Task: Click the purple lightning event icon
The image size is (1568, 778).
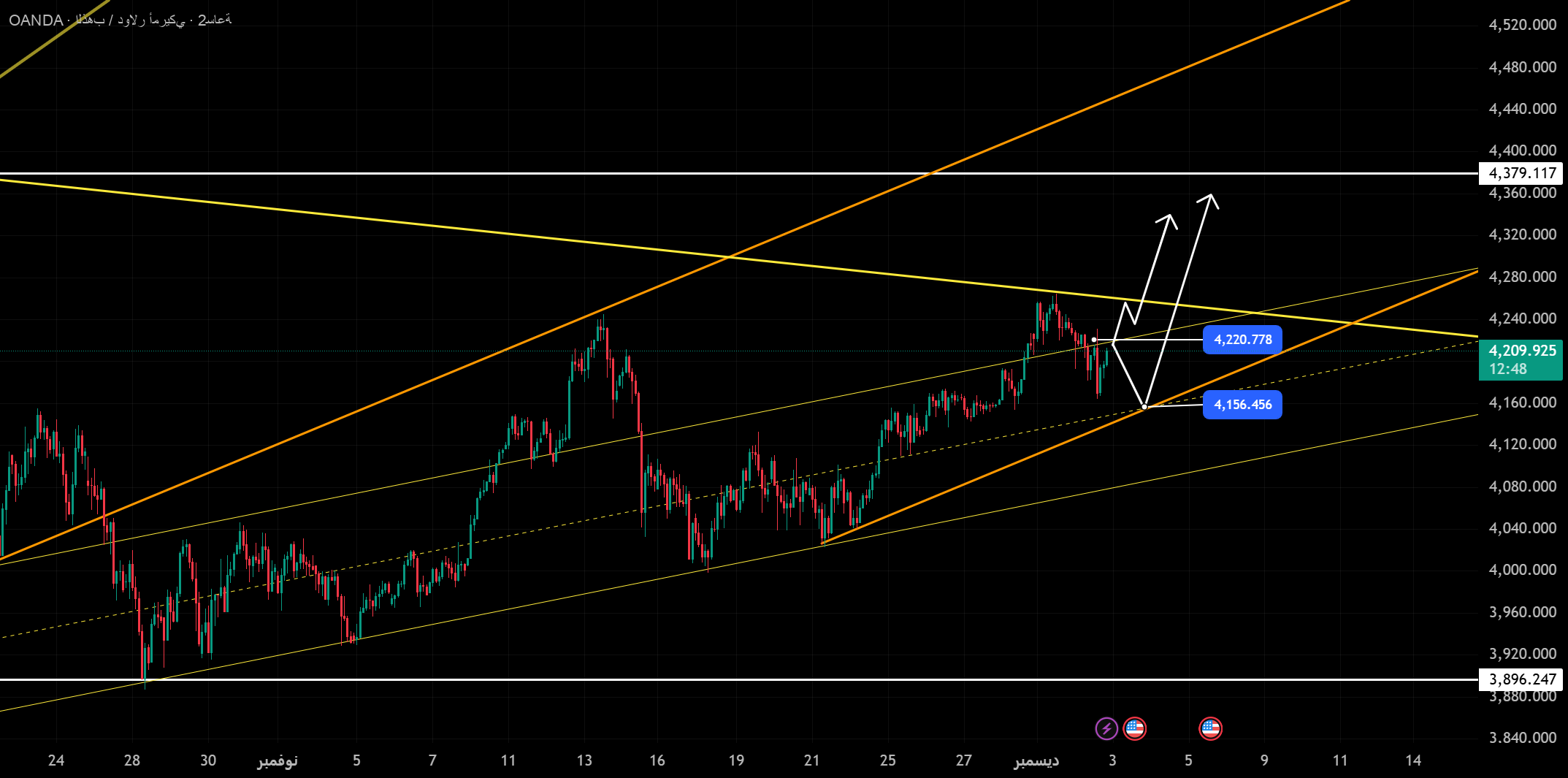Action: pyautogui.click(x=1106, y=728)
